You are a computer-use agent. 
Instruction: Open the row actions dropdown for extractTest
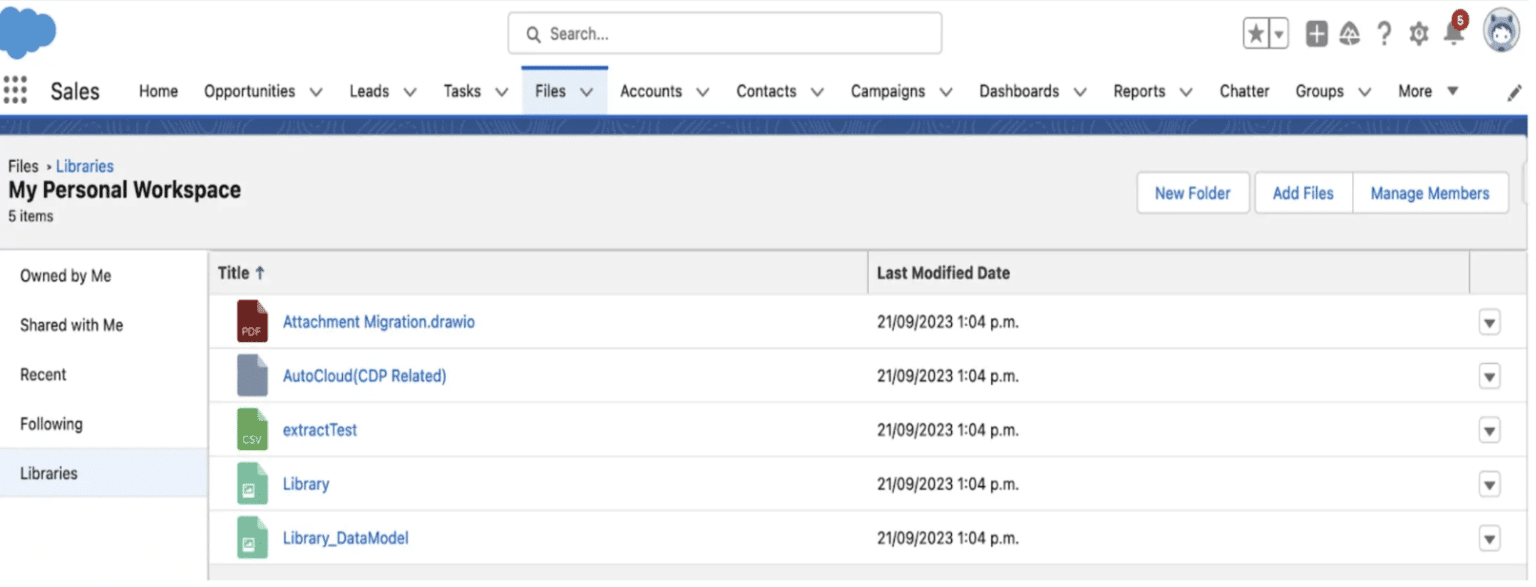tap(1489, 429)
